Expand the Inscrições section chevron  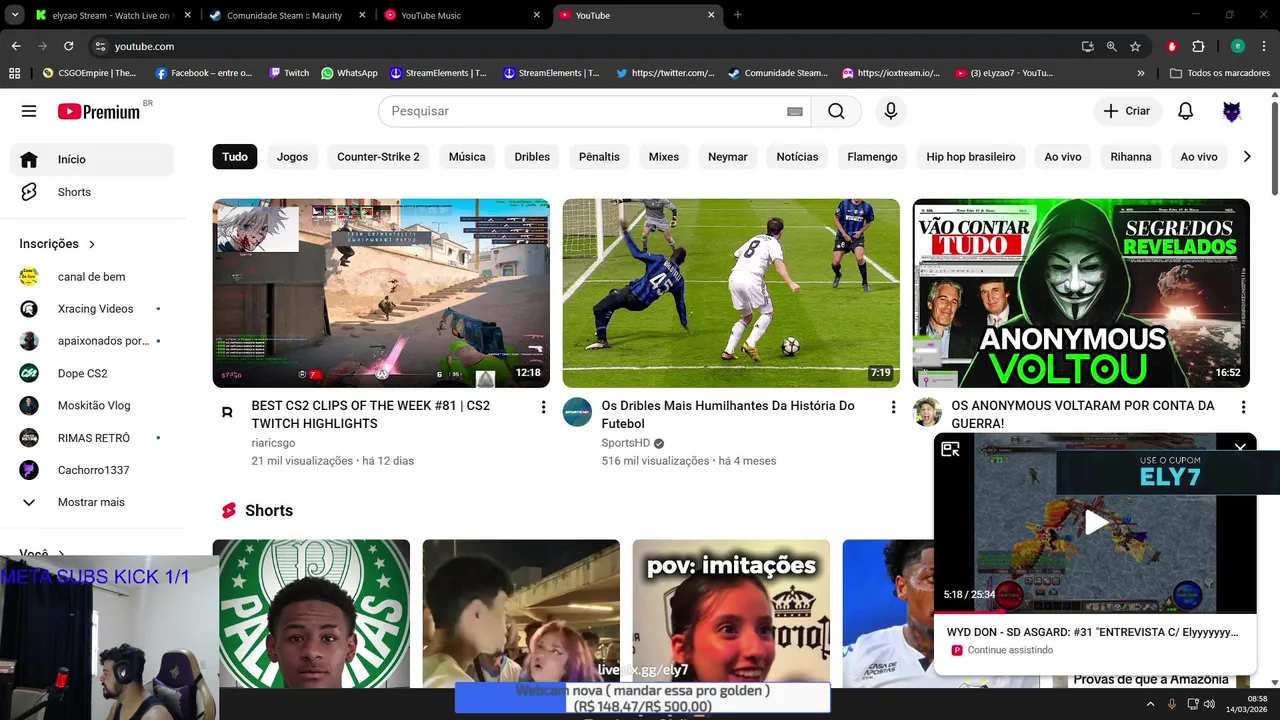pos(92,244)
